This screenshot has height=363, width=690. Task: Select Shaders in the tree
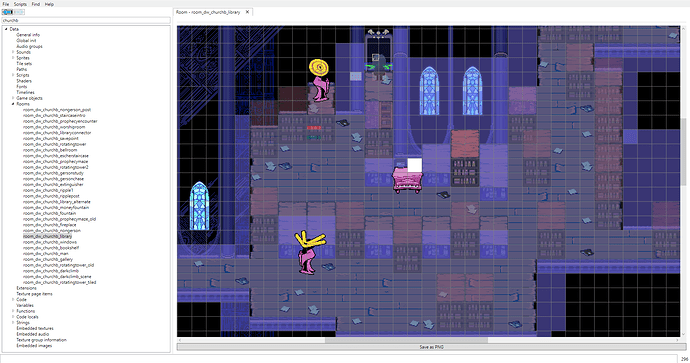24,81
